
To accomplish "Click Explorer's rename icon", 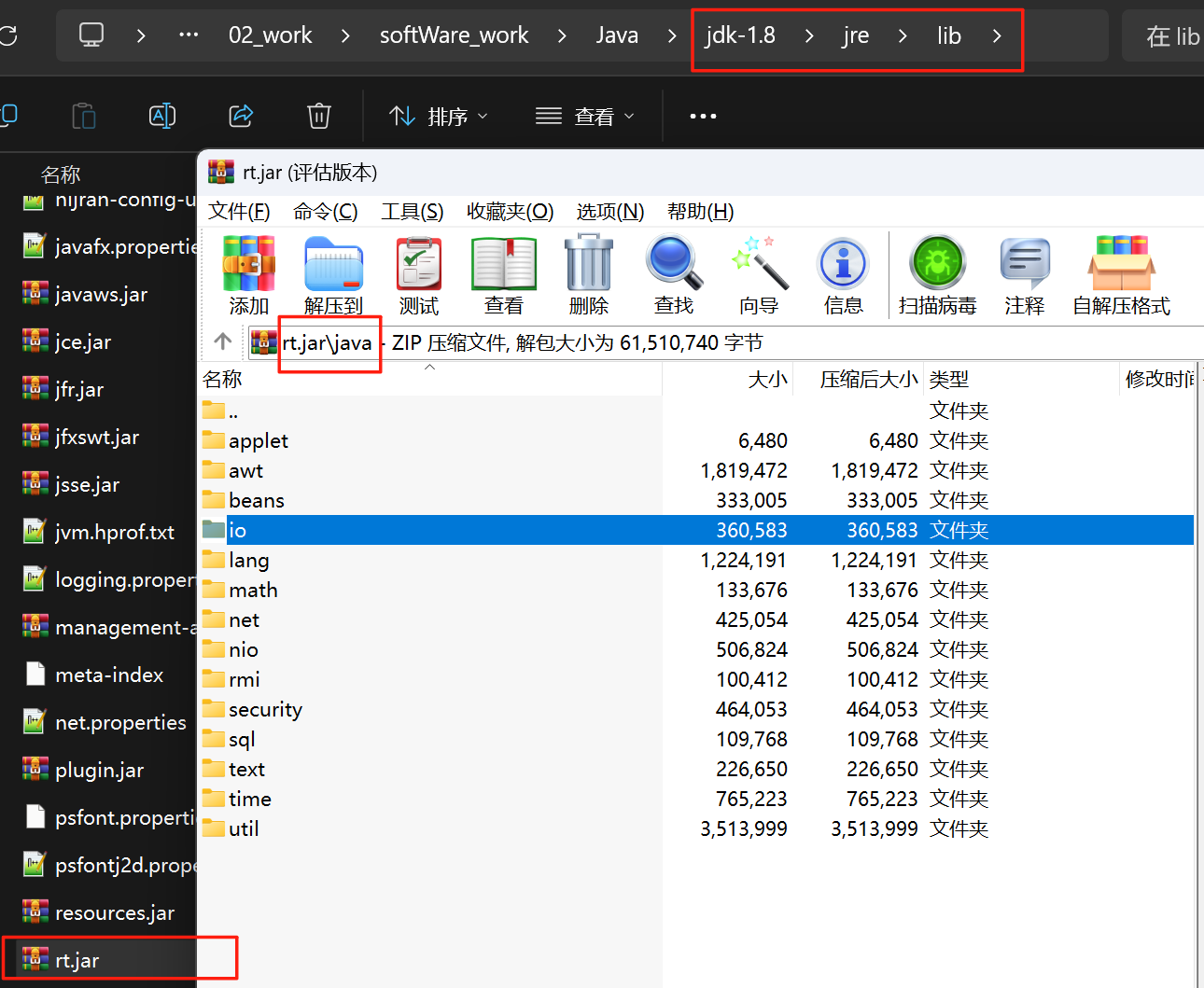I will coord(162,116).
